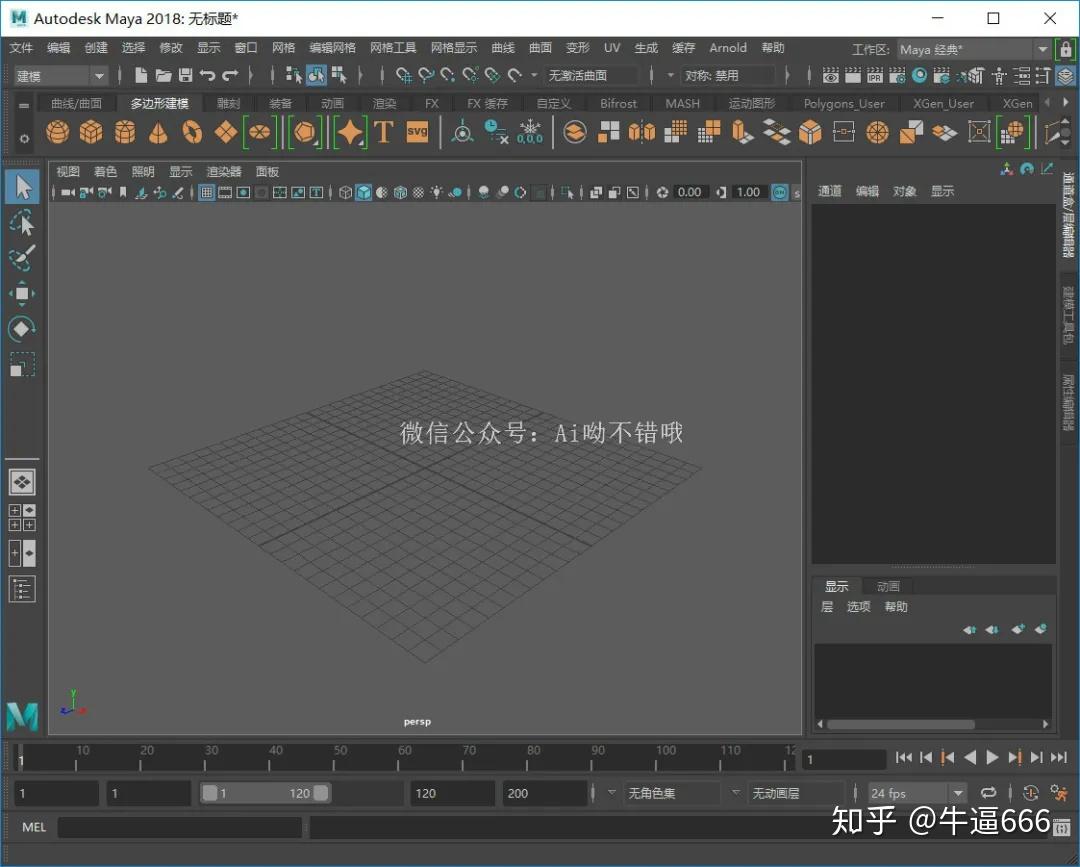Create a polygon cone from the shelf

[158, 131]
